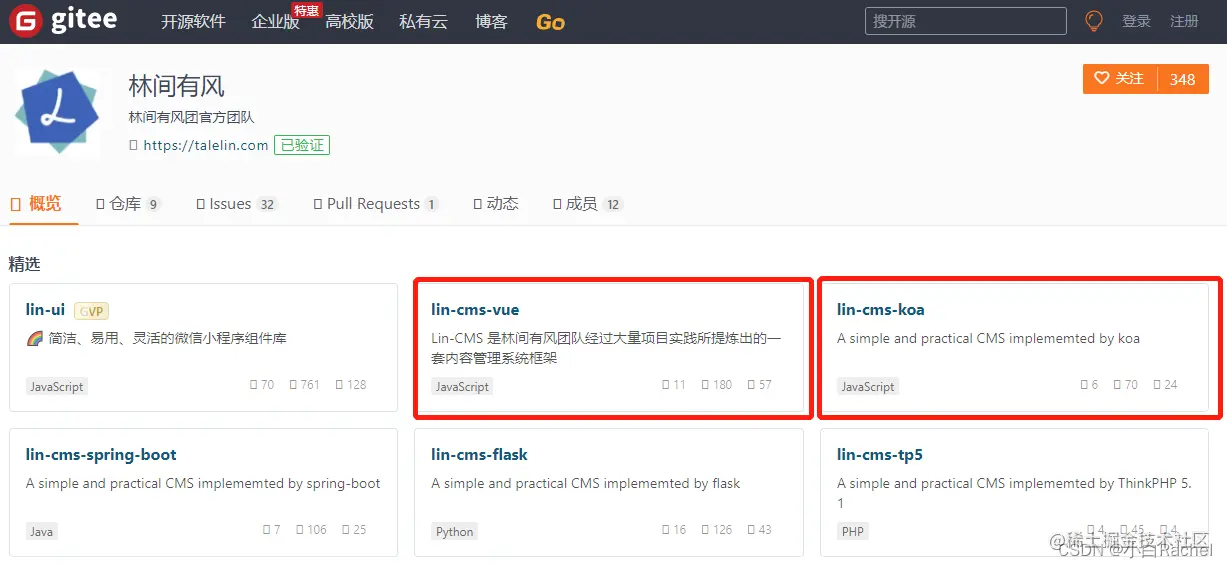Image resolution: width=1227 pixels, height=568 pixels.
Task: Click Python language tag on lin-cms-flask
Action: [x=455, y=531]
